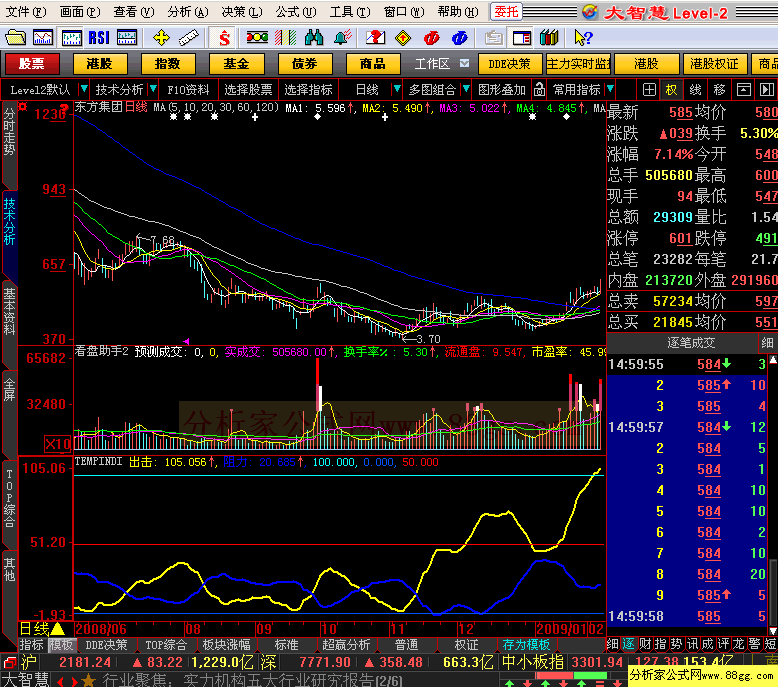
Task: Click the red-green striped bars icon
Action: (x=286, y=38)
